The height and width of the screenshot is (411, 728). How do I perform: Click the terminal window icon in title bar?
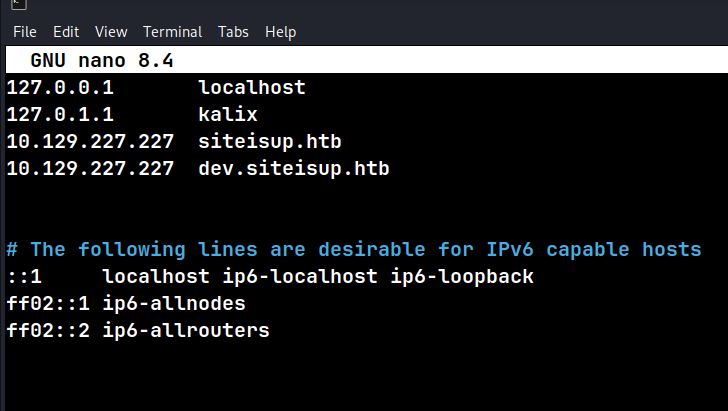19,4
